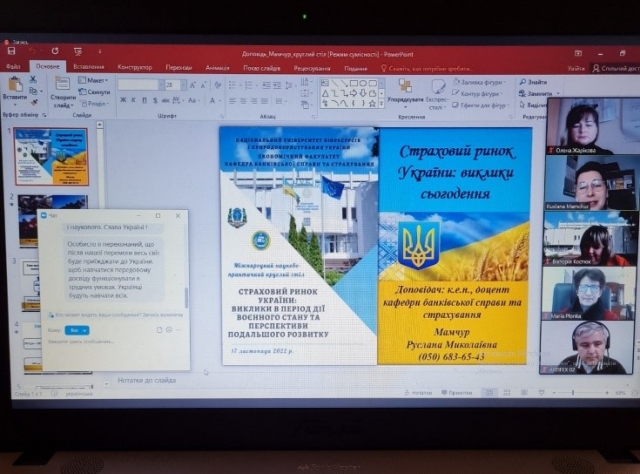Toggle Italic formatting in Font group

pyautogui.click(x=134, y=100)
